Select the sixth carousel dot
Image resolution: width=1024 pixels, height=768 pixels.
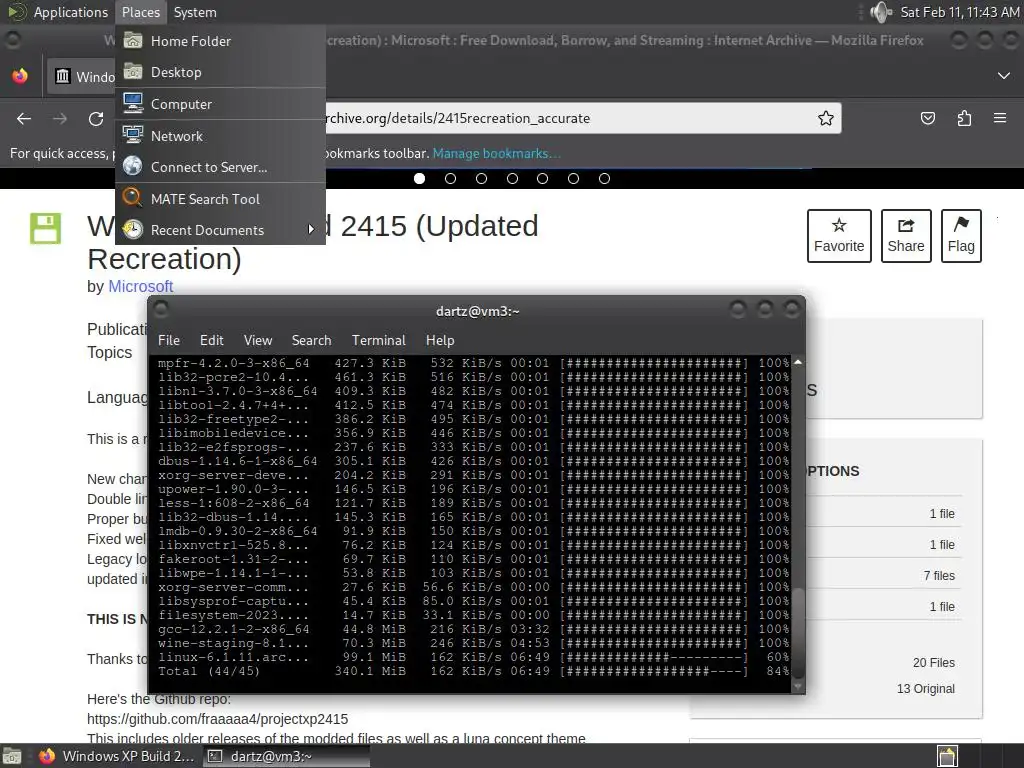point(573,178)
